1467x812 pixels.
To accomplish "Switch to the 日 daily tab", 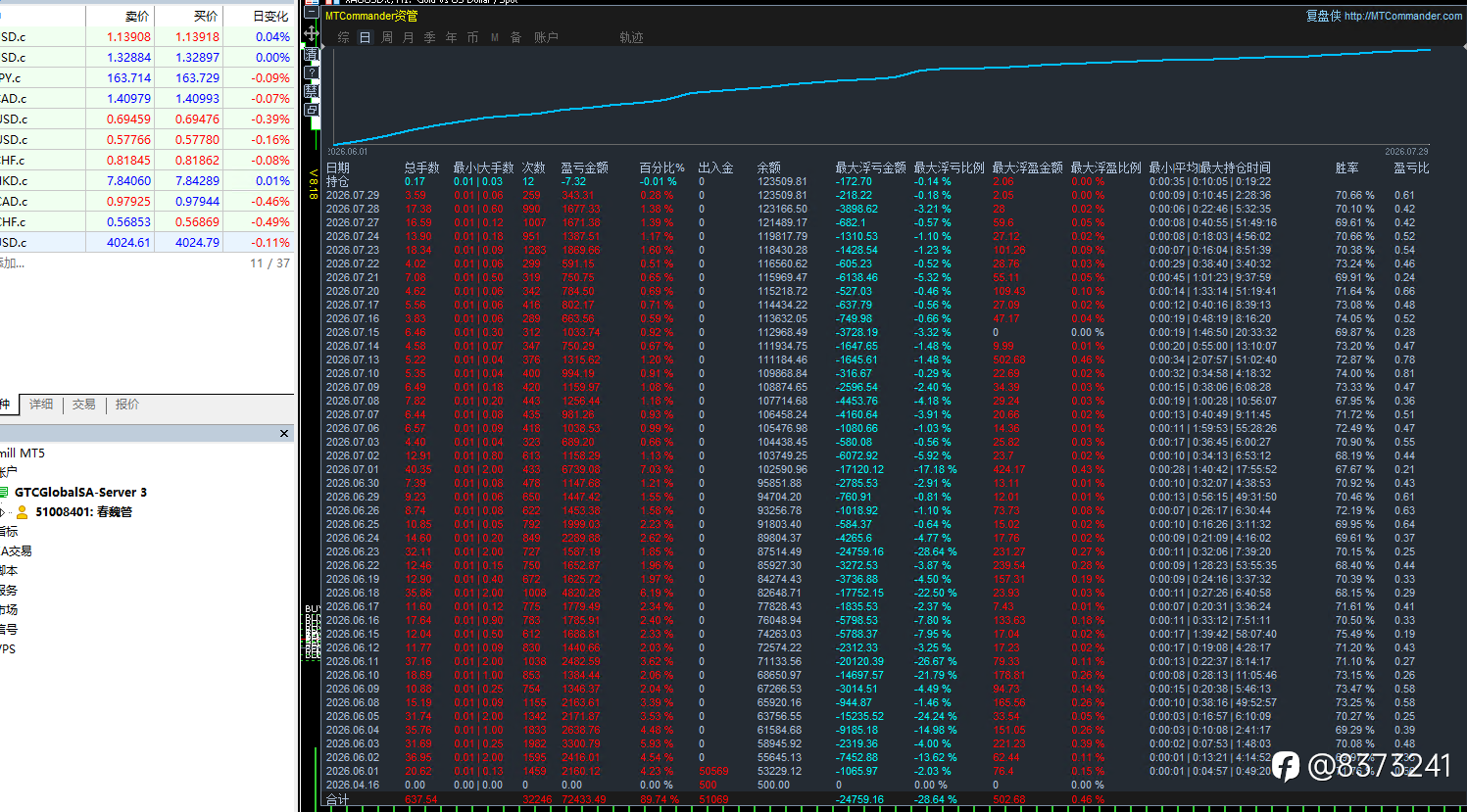I will 365,37.
